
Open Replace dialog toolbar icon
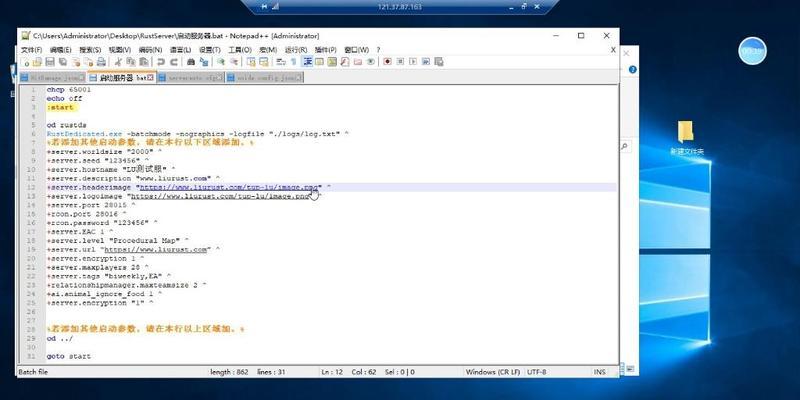point(204,62)
